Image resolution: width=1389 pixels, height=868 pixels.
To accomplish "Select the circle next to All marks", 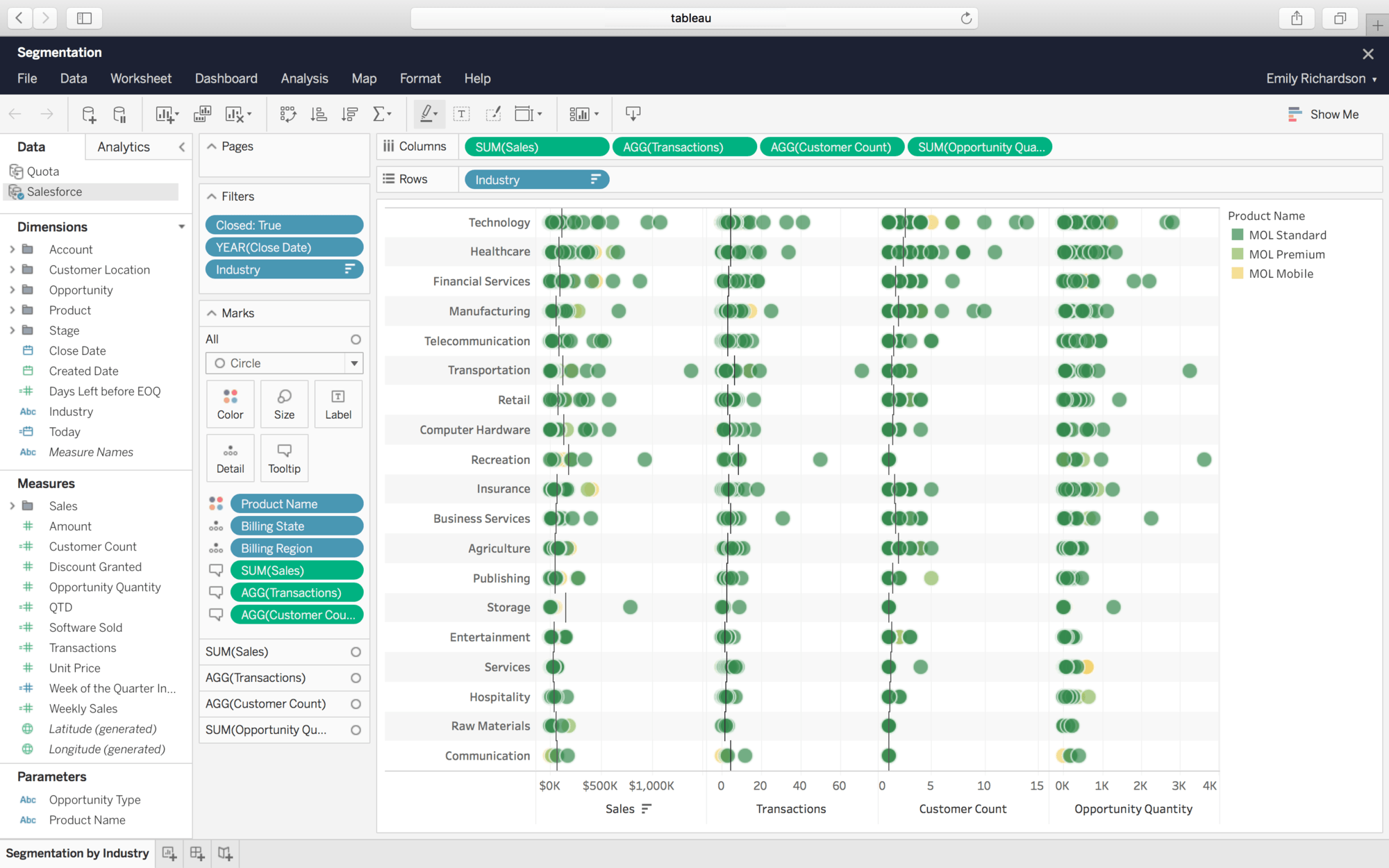I will 356,340.
